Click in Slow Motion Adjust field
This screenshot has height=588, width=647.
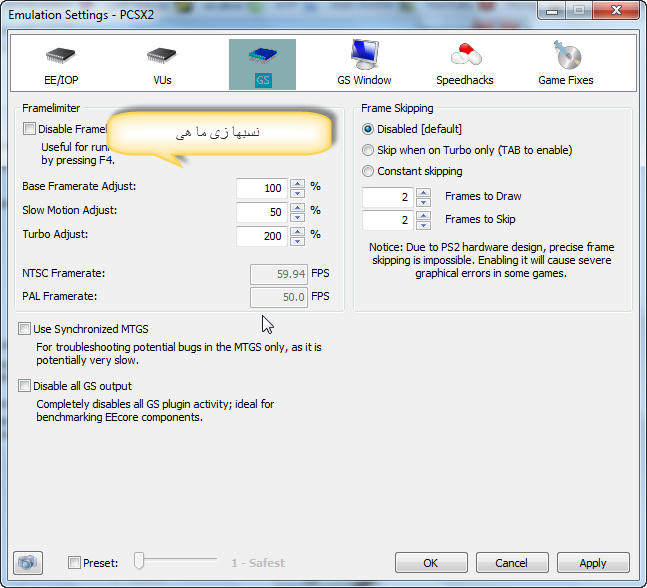(x=262, y=212)
